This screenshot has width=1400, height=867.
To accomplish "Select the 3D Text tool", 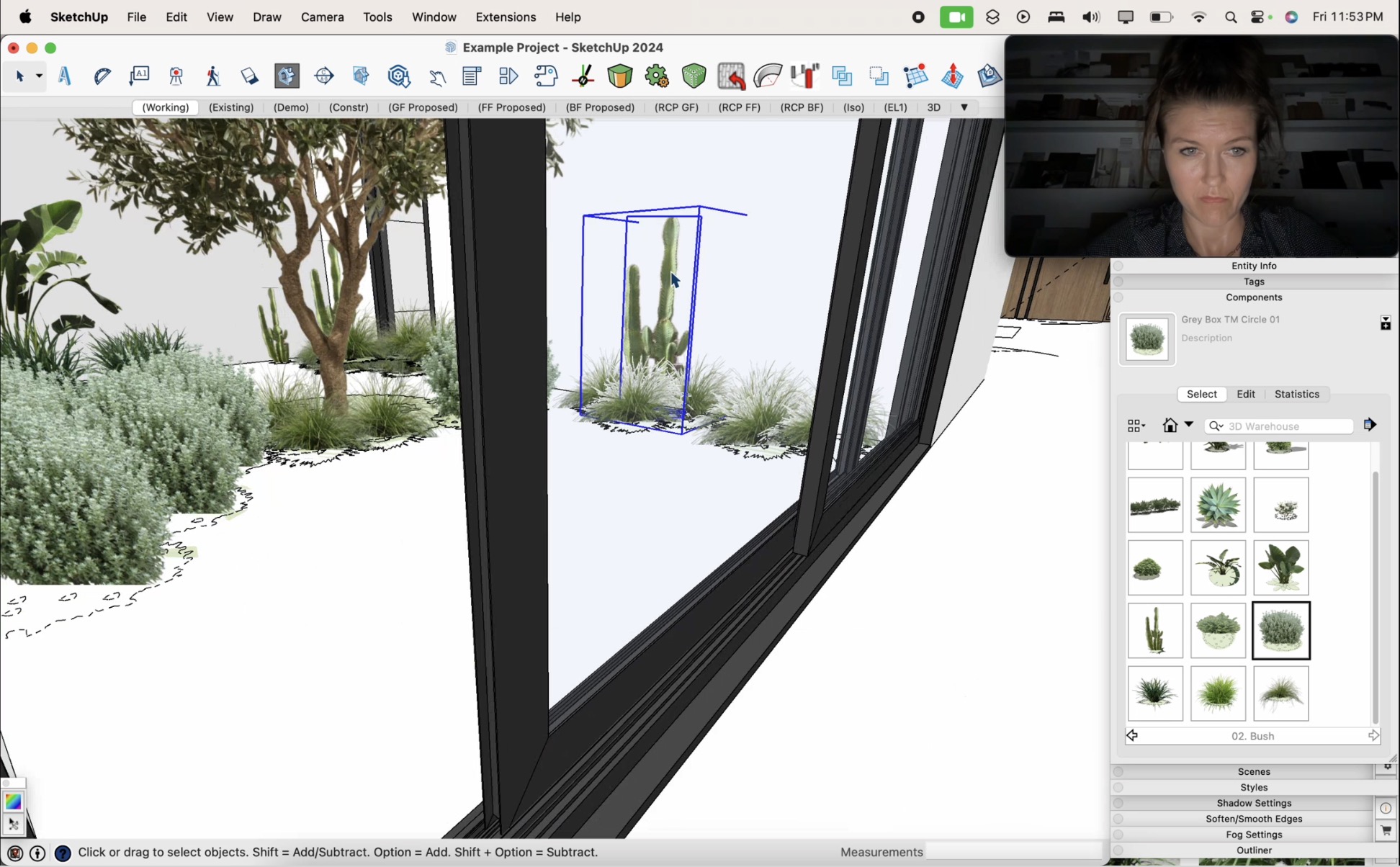I will pos(64,76).
